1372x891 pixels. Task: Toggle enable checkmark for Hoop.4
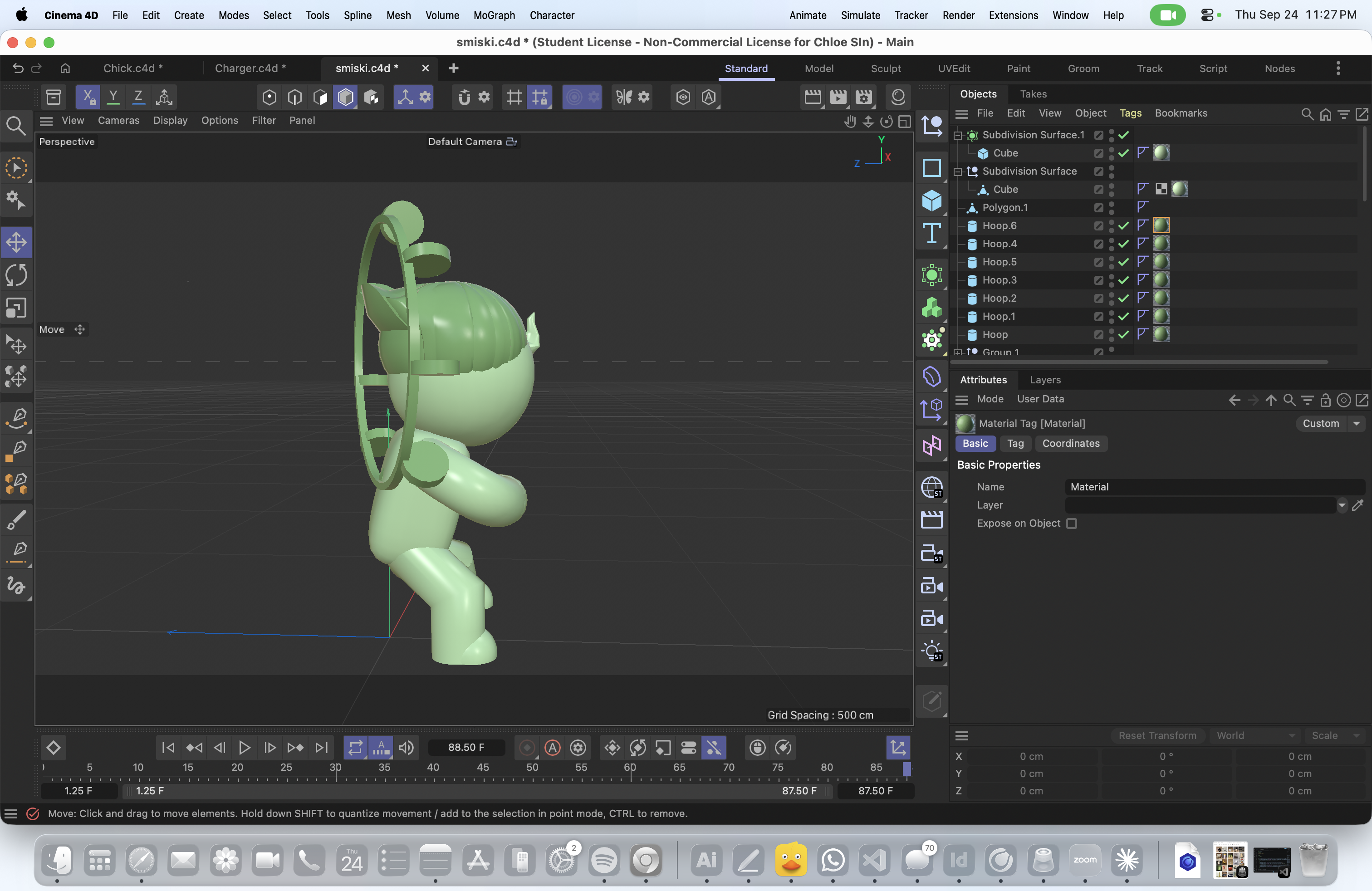coord(1123,244)
